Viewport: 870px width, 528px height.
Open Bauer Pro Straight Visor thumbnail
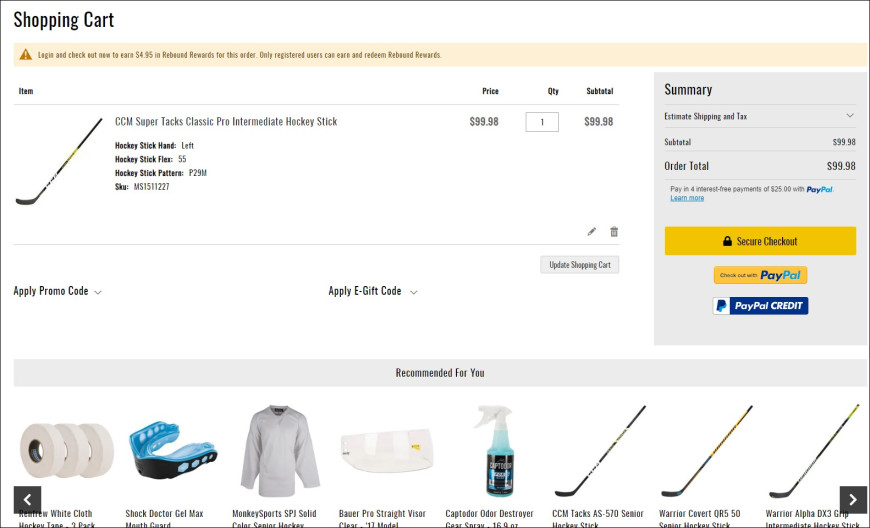pos(388,451)
